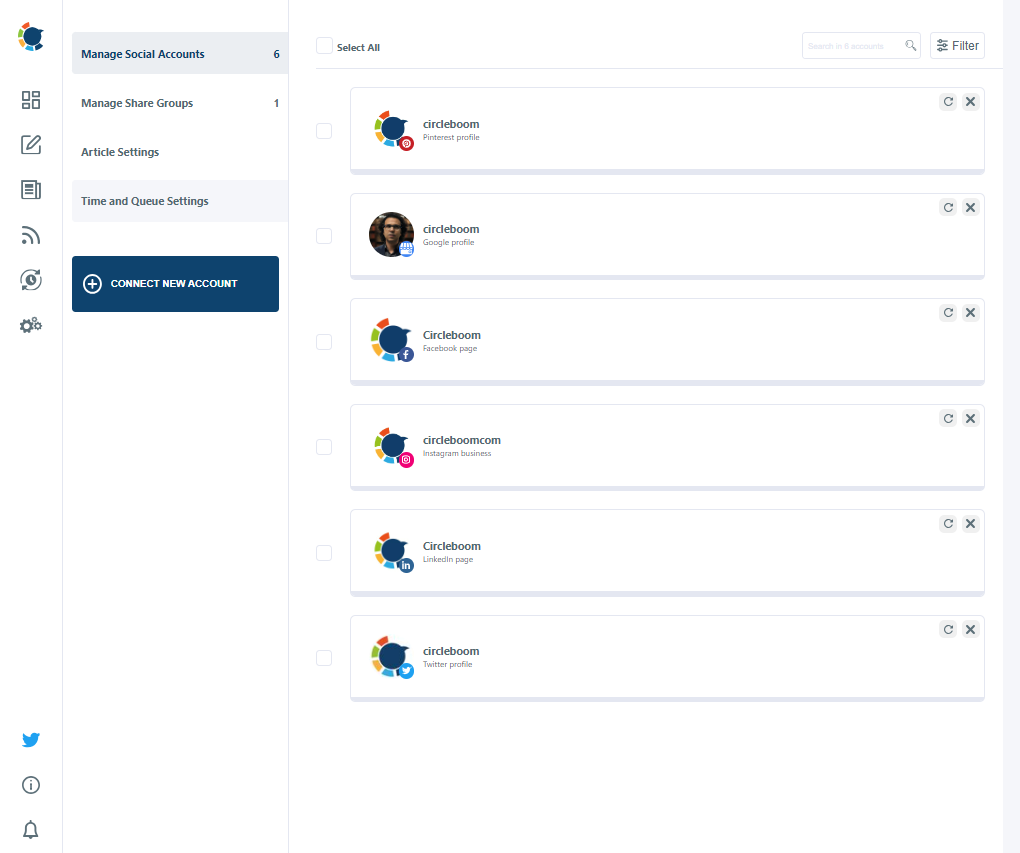This screenshot has width=1020, height=853.
Task: Check the circleboom Google profile account
Action: pyautogui.click(x=324, y=236)
